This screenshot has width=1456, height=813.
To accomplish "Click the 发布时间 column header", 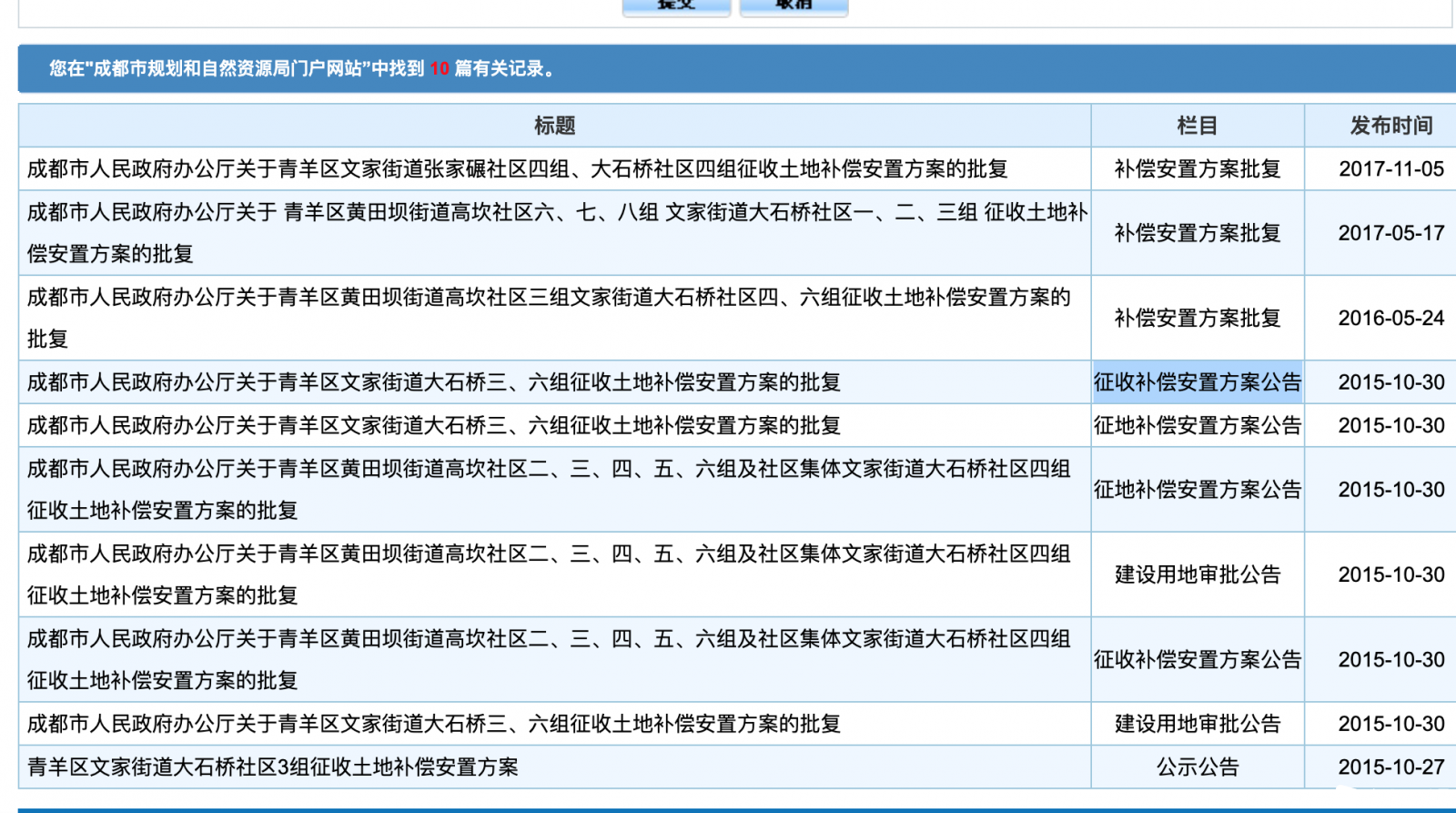I will [1390, 126].
